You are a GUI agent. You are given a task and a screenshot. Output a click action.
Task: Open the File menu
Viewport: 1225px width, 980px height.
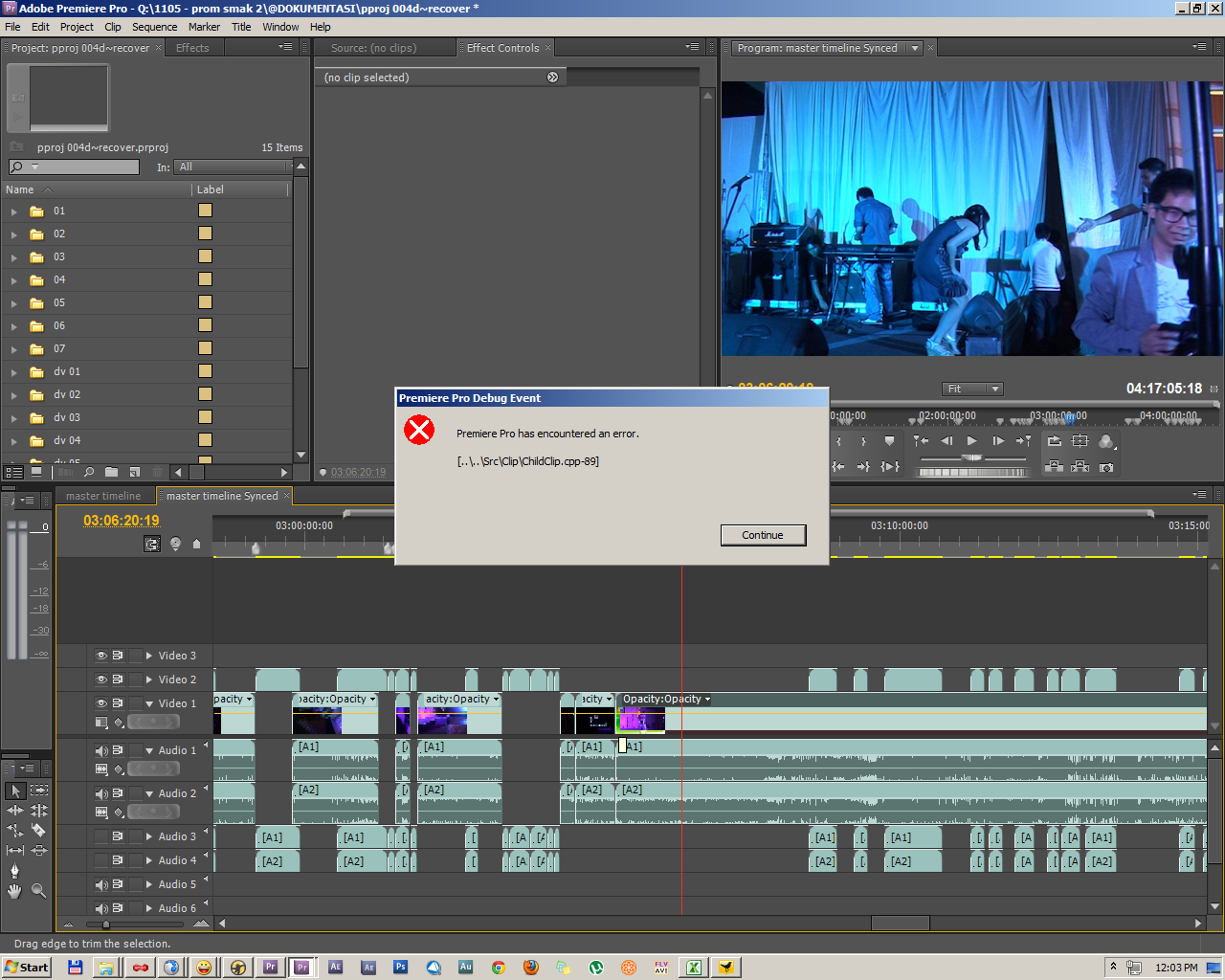tap(12, 27)
